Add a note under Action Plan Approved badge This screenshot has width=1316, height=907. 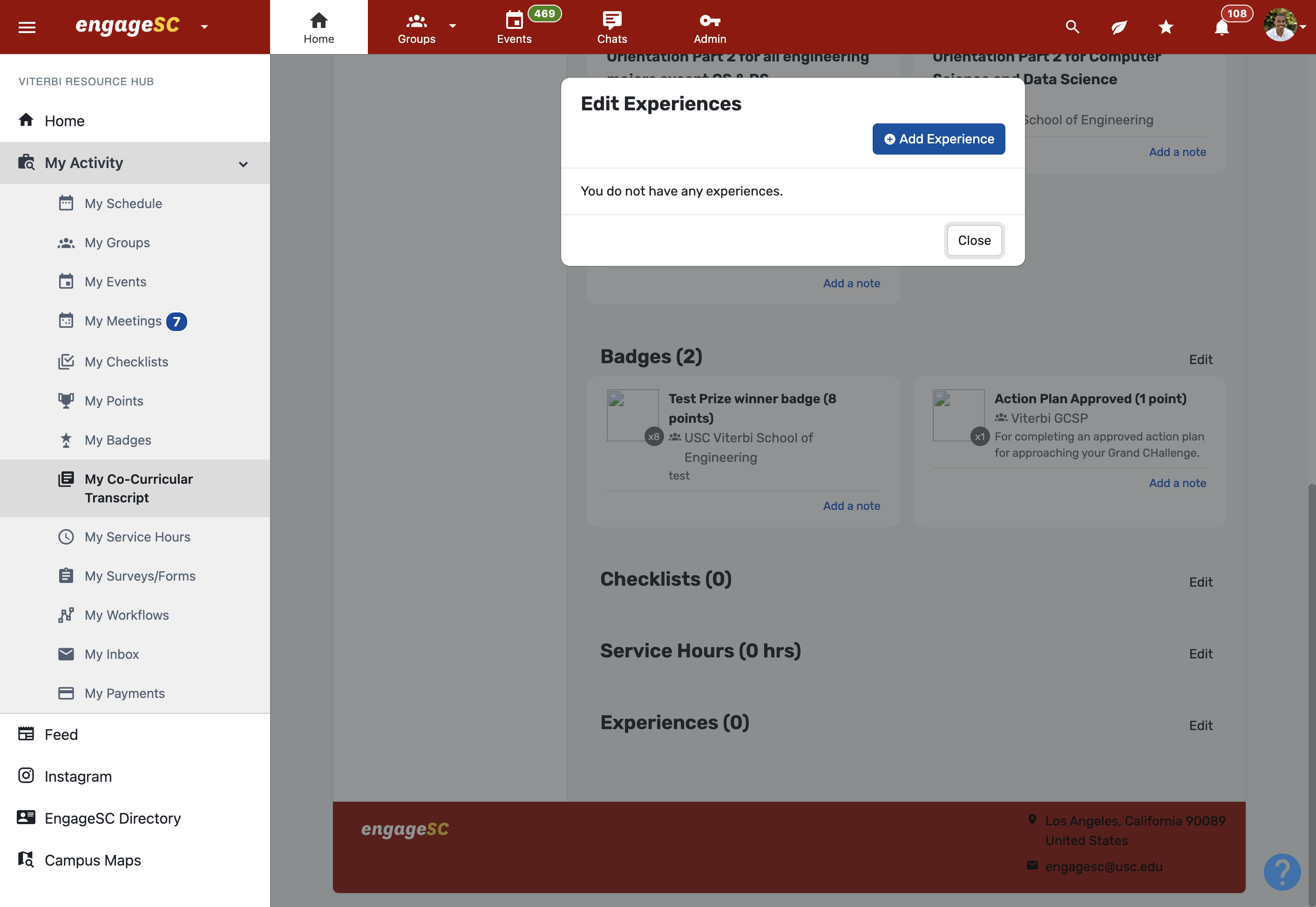click(x=1177, y=483)
